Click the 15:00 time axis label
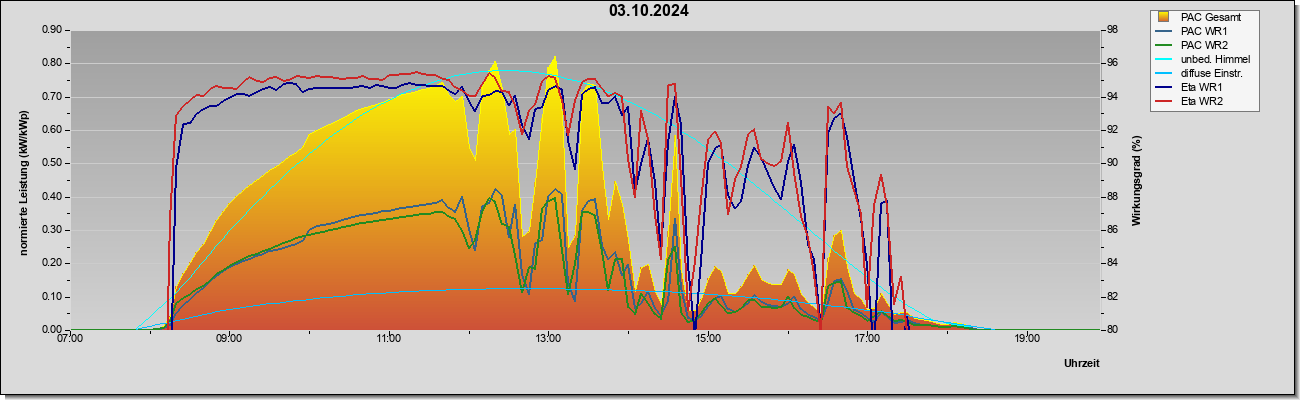Image resolution: width=1300 pixels, height=400 pixels. (x=708, y=338)
